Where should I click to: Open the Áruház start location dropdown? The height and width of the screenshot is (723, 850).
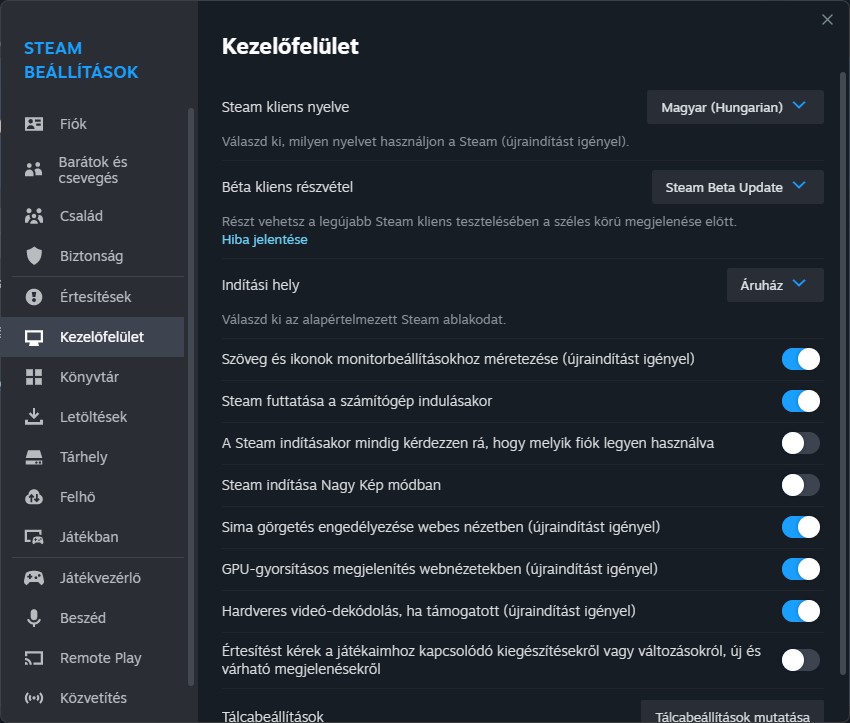tap(774, 285)
